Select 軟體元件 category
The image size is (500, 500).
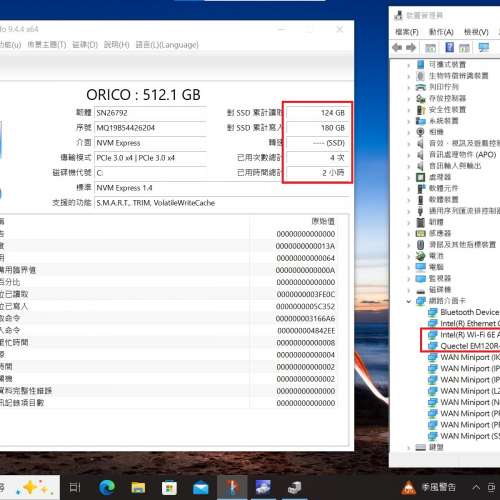point(444,189)
